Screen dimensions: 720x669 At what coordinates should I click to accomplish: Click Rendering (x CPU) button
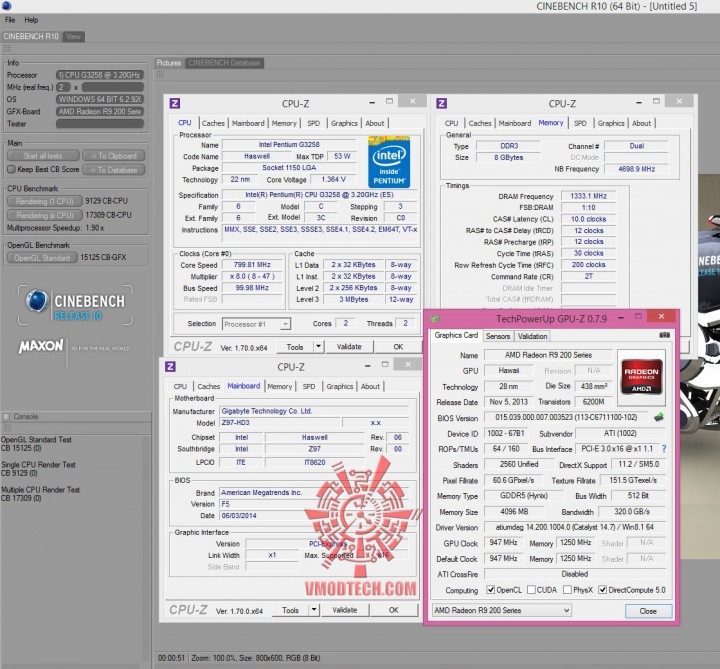click(x=45, y=215)
